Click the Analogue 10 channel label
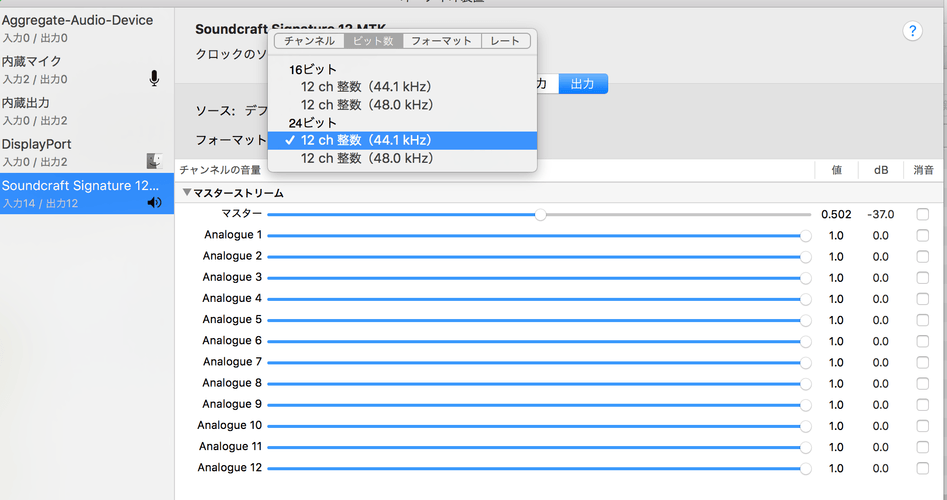The width and height of the screenshot is (947, 500). coord(230,425)
